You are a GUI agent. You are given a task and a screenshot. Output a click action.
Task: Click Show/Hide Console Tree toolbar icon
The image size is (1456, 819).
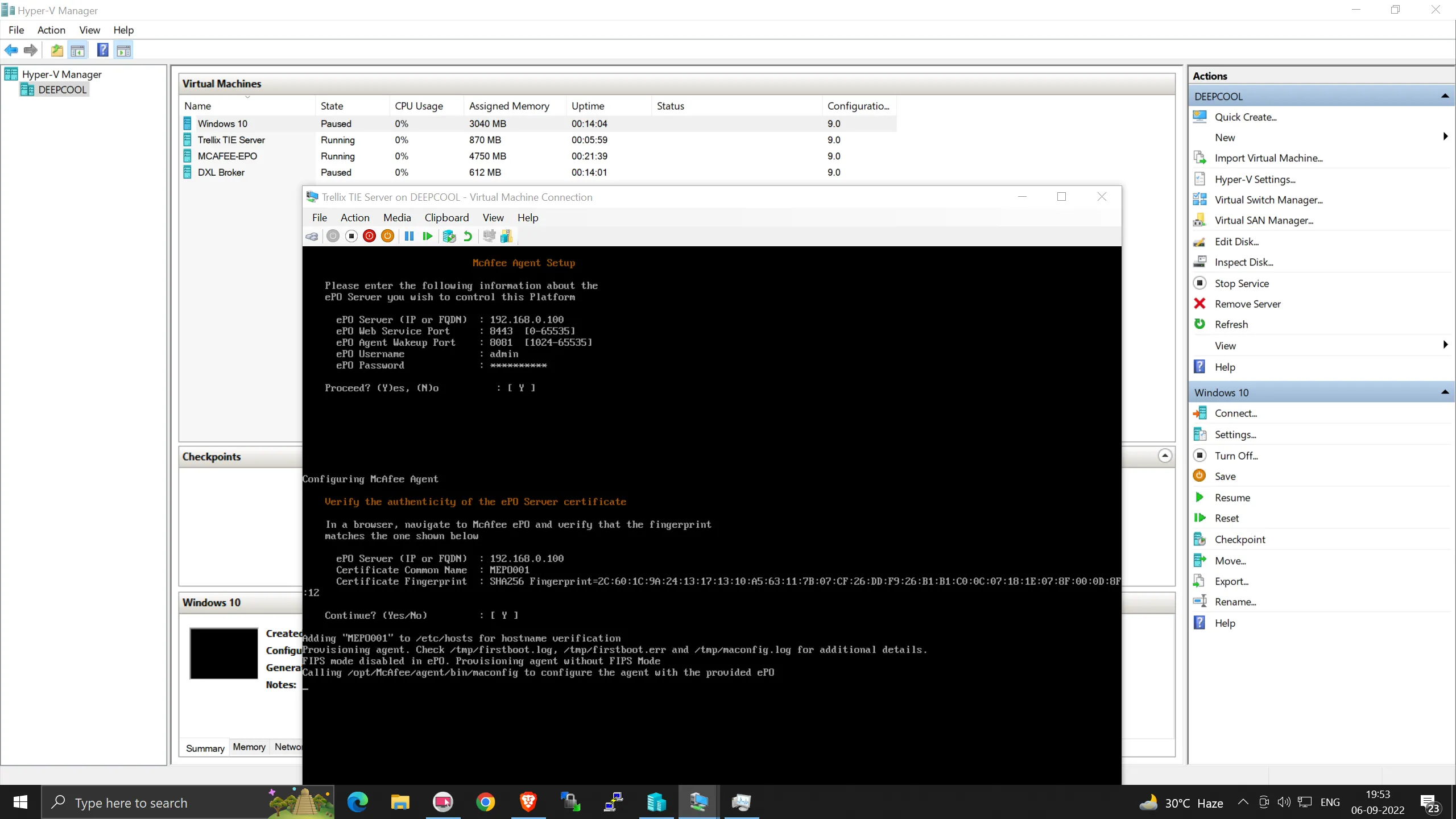pyautogui.click(x=78, y=51)
